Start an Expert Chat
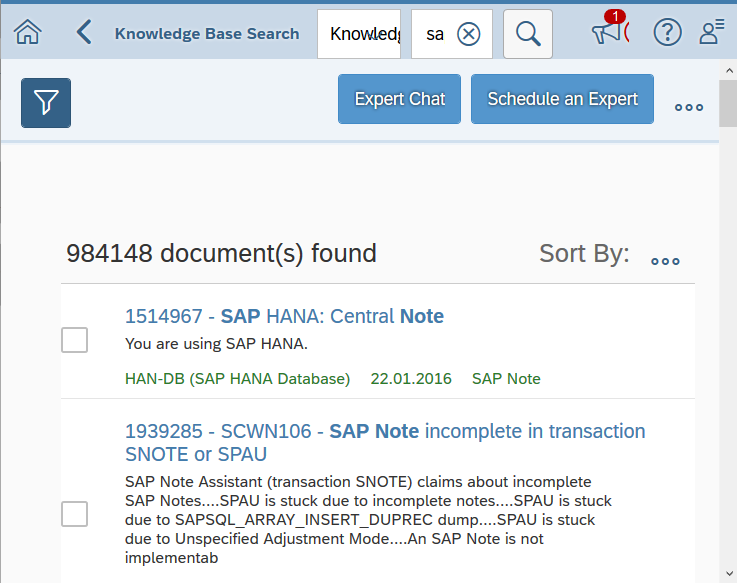 click(400, 99)
